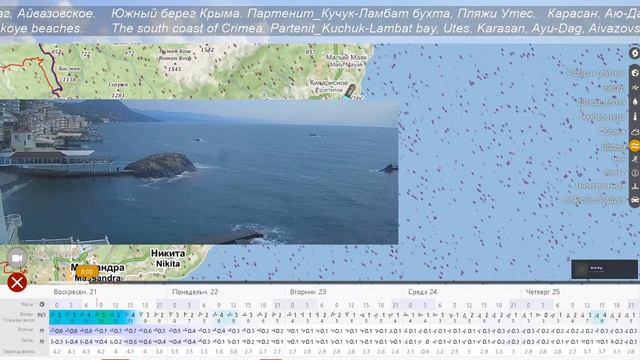
Task: Click the dark thumbnail in the map corner
Action: click(604, 269)
